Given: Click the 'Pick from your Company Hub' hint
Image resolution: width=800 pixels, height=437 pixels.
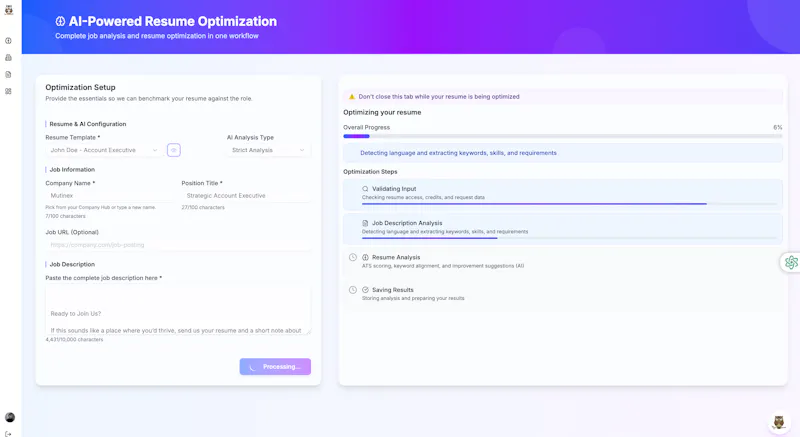Looking at the screenshot, I should (x=101, y=208).
